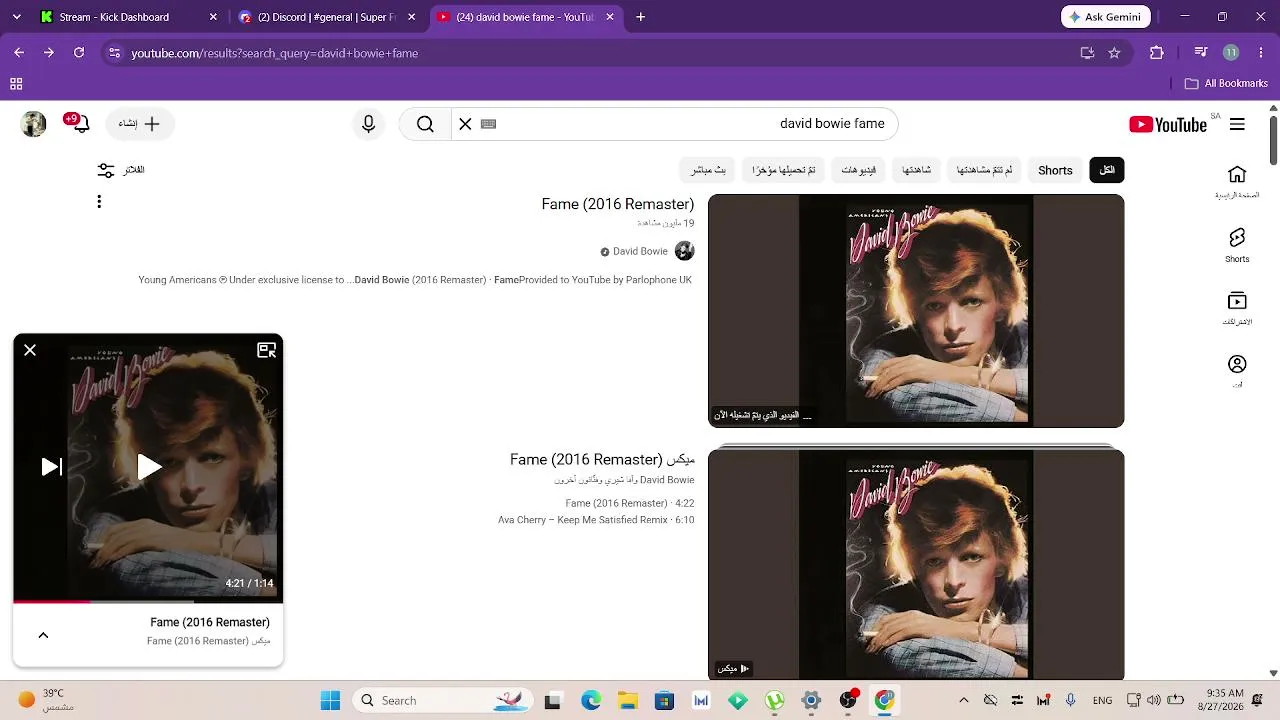Open Chrome media controls icon
Screen dimensions: 1280x720
pyautogui.click(x=1201, y=53)
